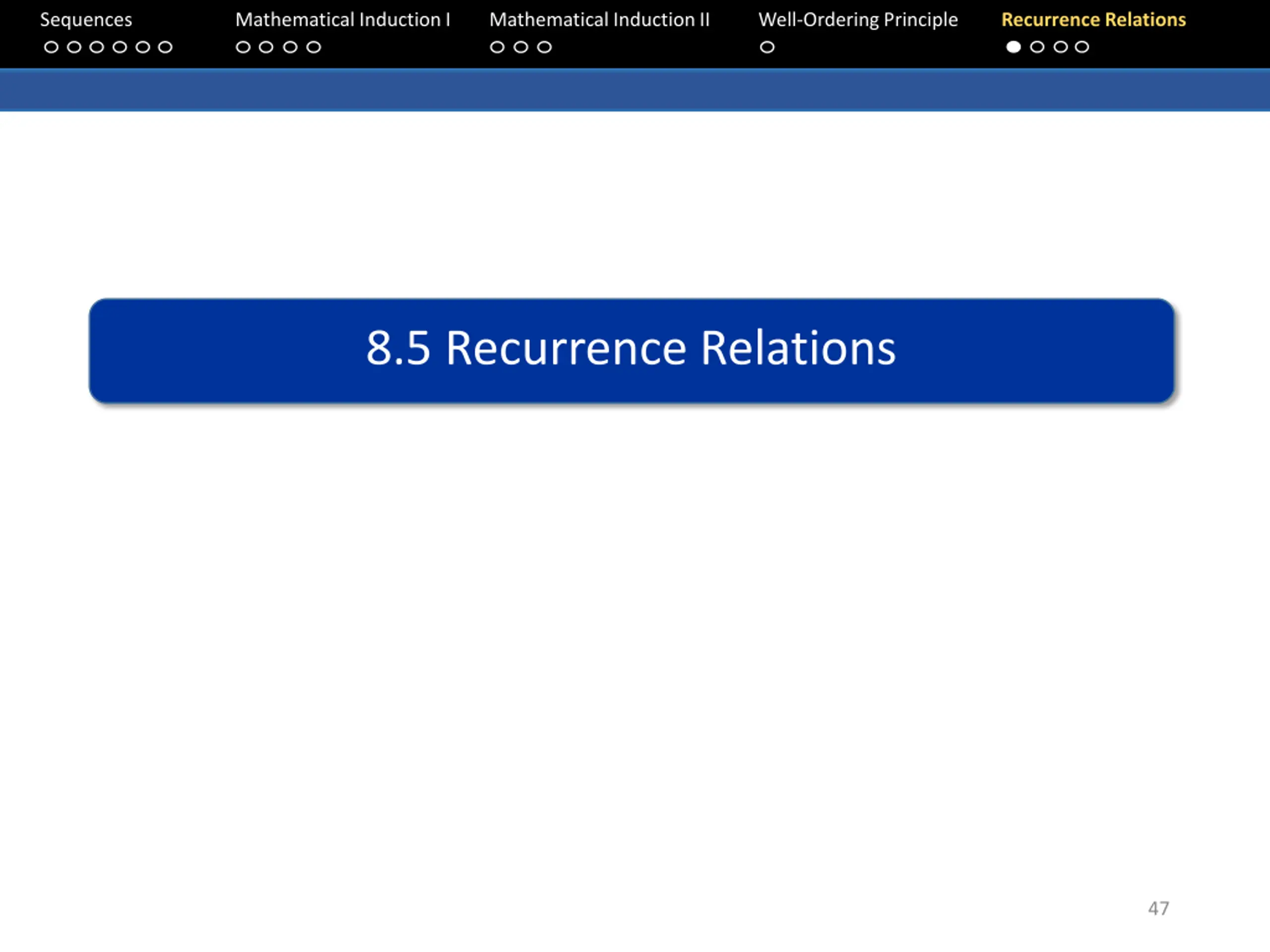Jump to second Recurrence Relations dot

click(x=1037, y=47)
